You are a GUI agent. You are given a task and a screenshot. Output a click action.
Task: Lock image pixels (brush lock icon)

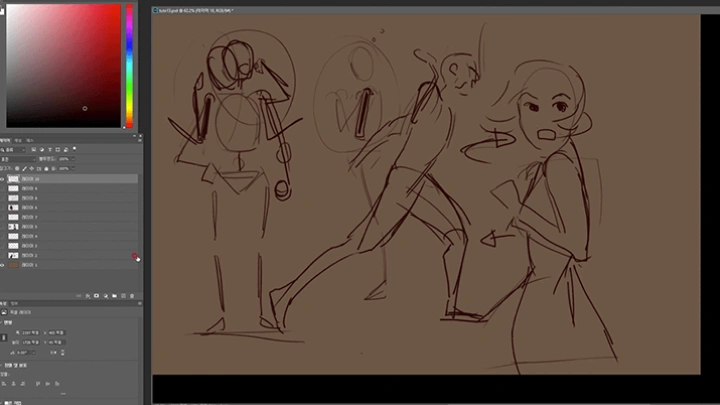[x=24, y=169]
